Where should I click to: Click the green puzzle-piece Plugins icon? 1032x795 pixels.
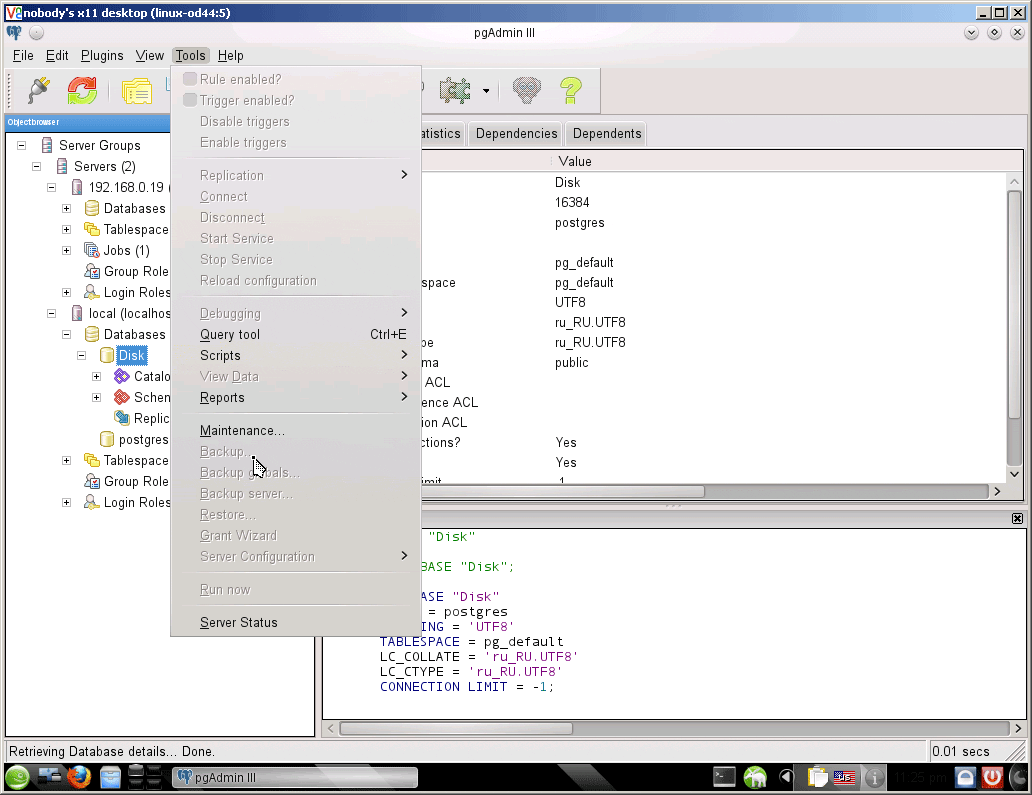[455, 90]
